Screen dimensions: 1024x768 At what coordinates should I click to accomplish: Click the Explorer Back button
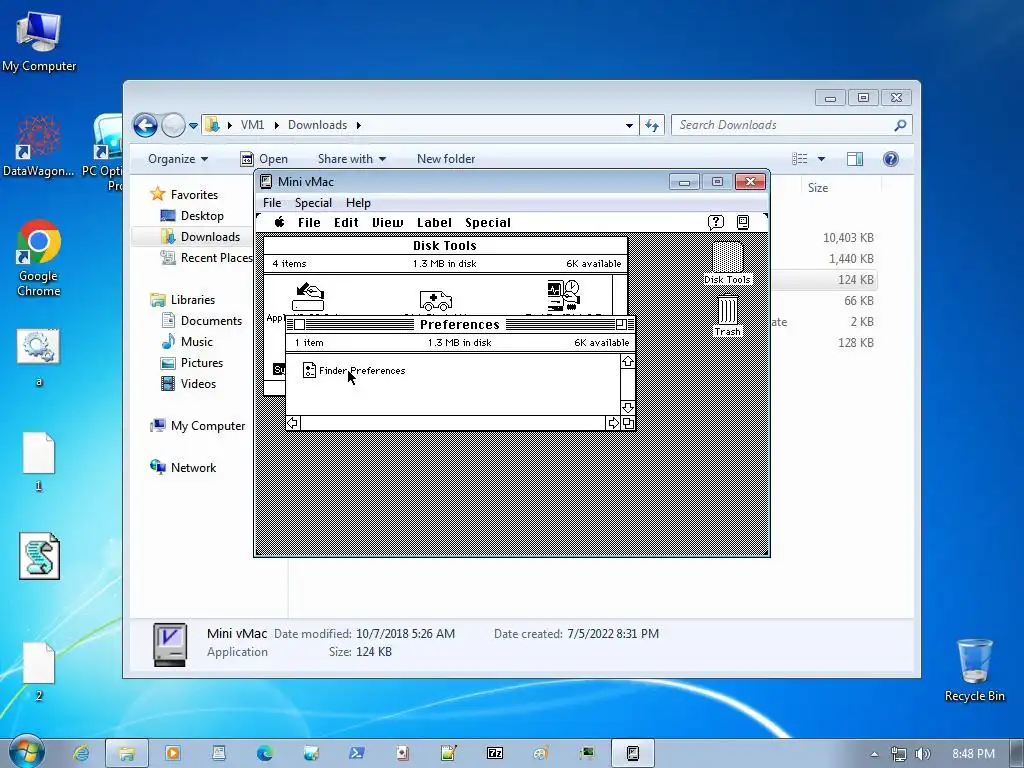coord(146,125)
